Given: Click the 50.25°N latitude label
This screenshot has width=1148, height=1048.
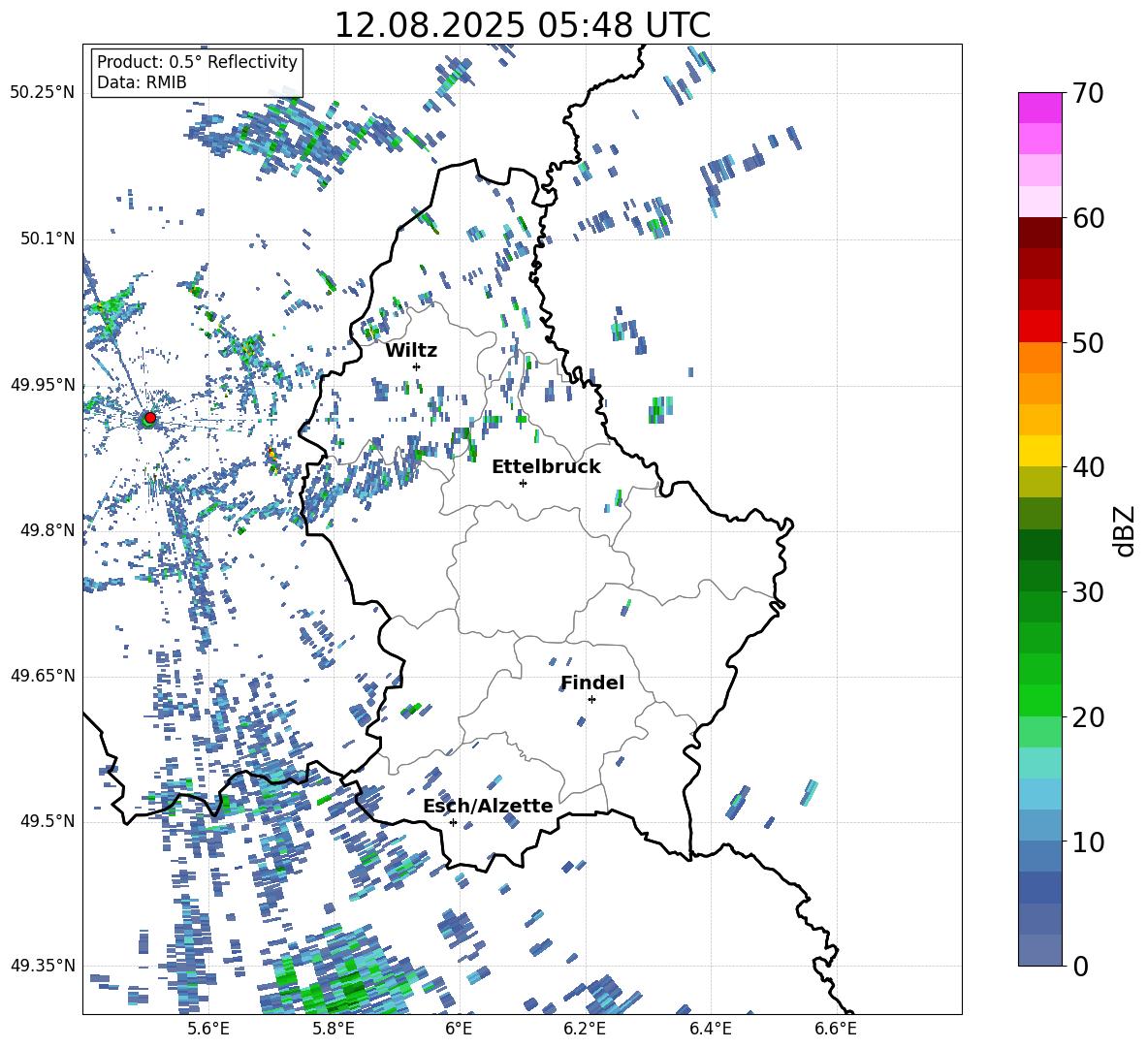Looking at the screenshot, I should [x=43, y=92].
